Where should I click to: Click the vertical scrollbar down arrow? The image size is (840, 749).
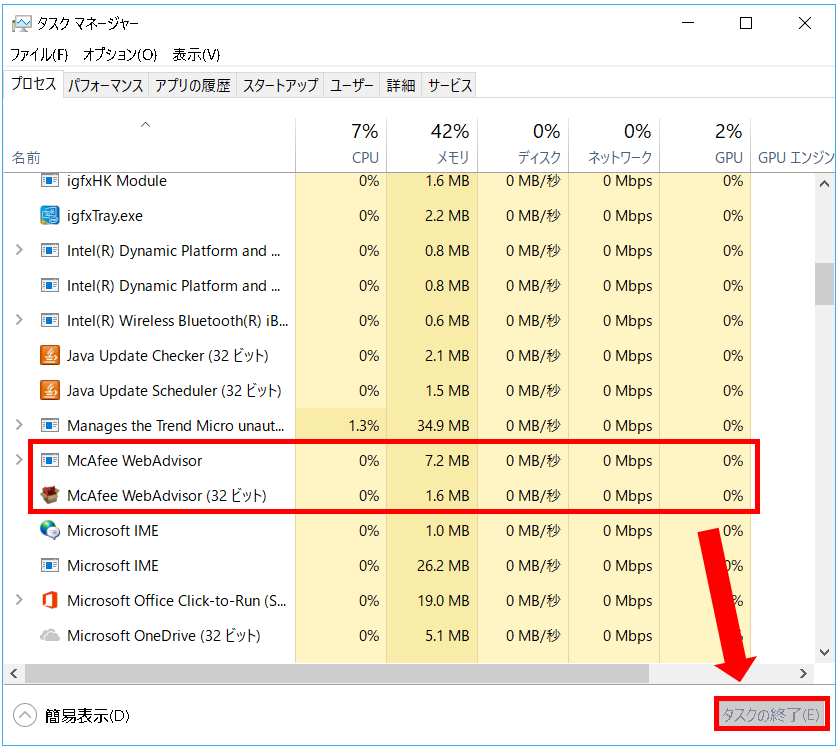[x=824, y=652]
